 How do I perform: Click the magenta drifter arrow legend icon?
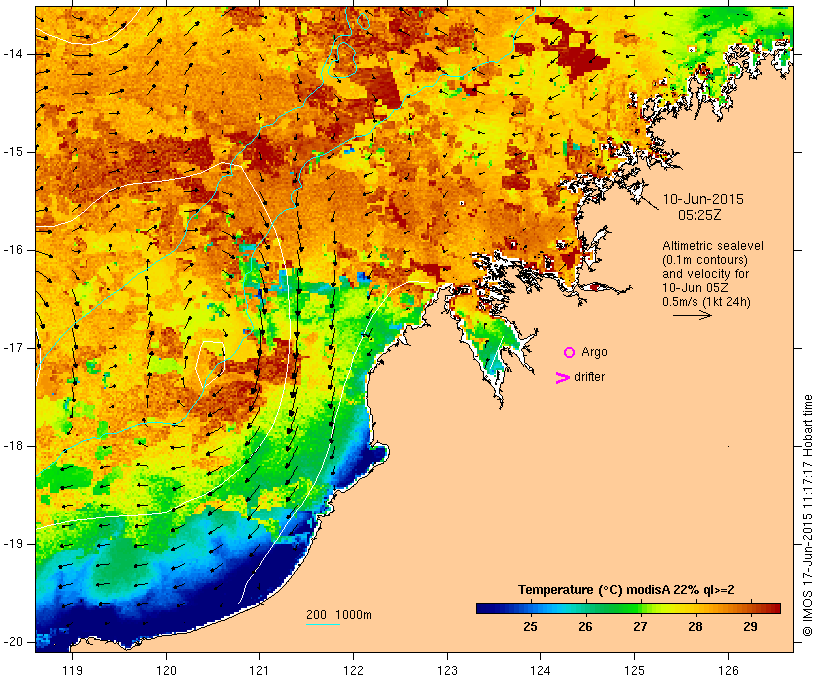click(563, 378)
